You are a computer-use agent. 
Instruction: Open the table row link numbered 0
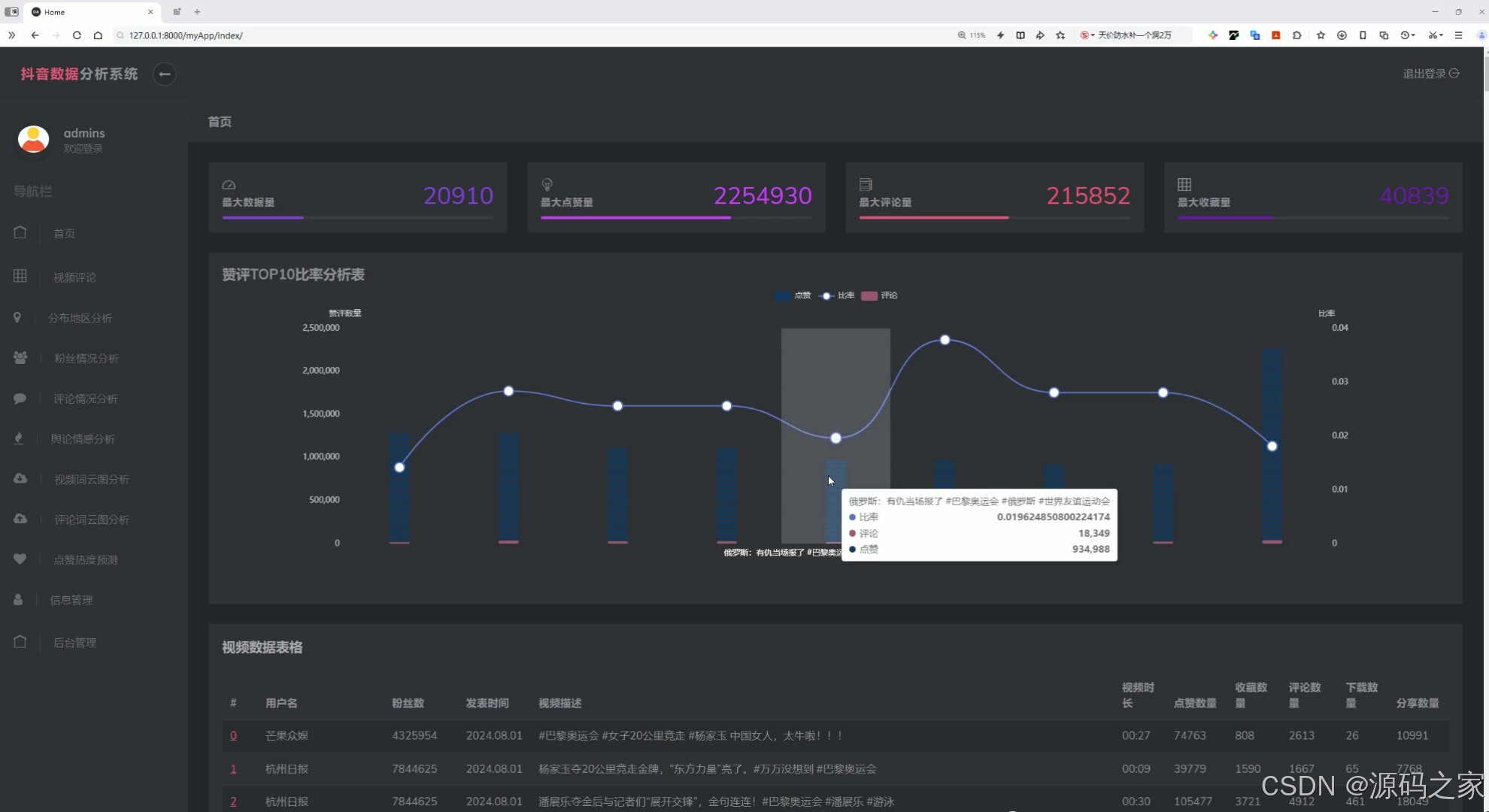(233, 735)
